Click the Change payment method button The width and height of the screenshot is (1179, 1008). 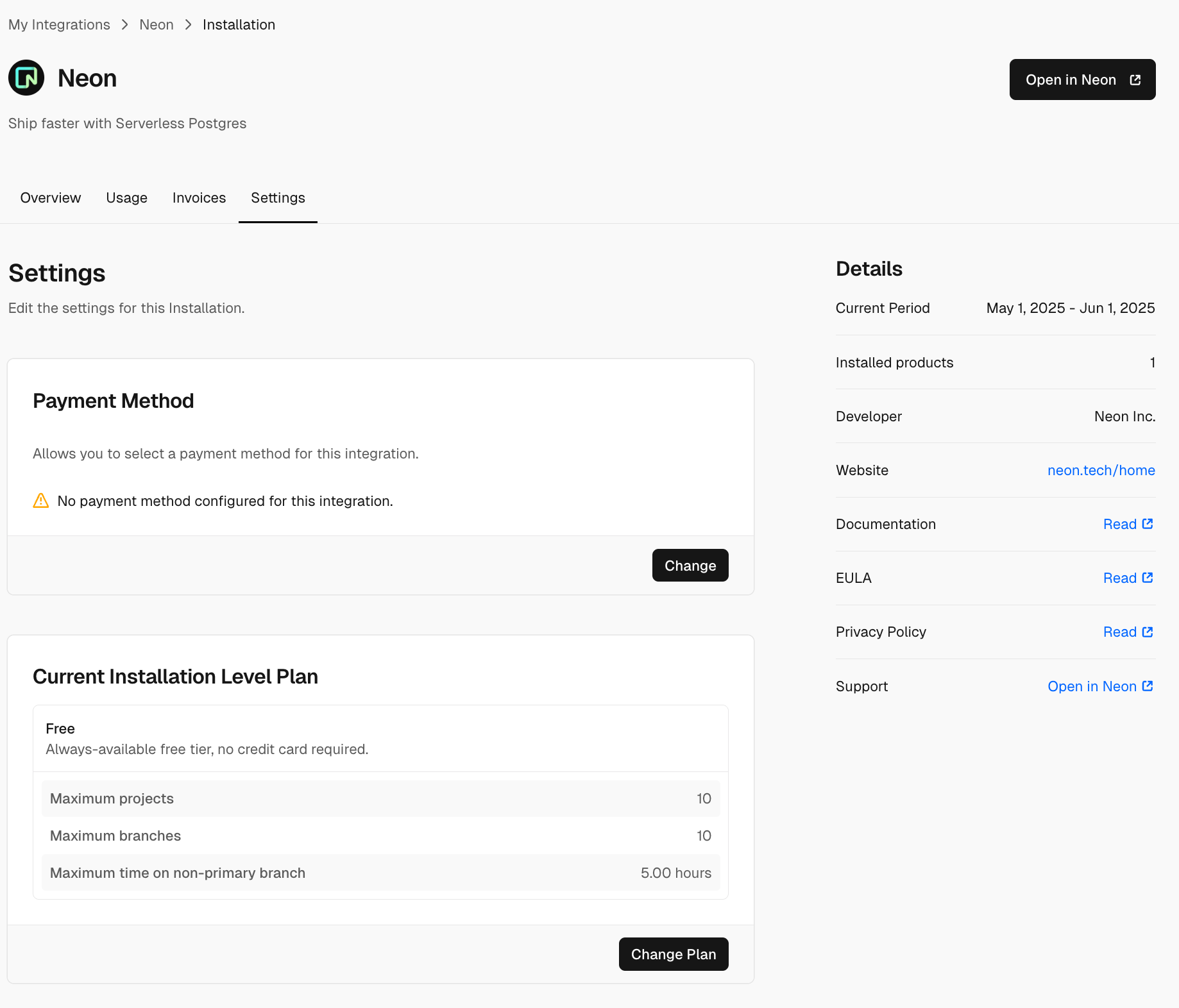(690, 566)
